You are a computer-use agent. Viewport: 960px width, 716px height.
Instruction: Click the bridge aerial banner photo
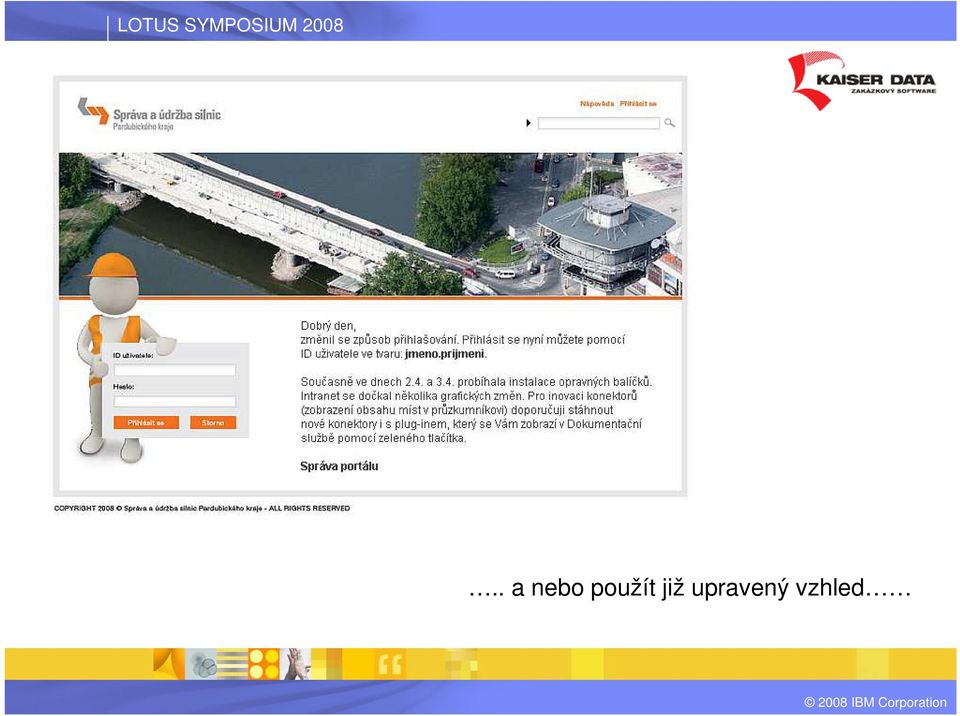coord(370,224)
